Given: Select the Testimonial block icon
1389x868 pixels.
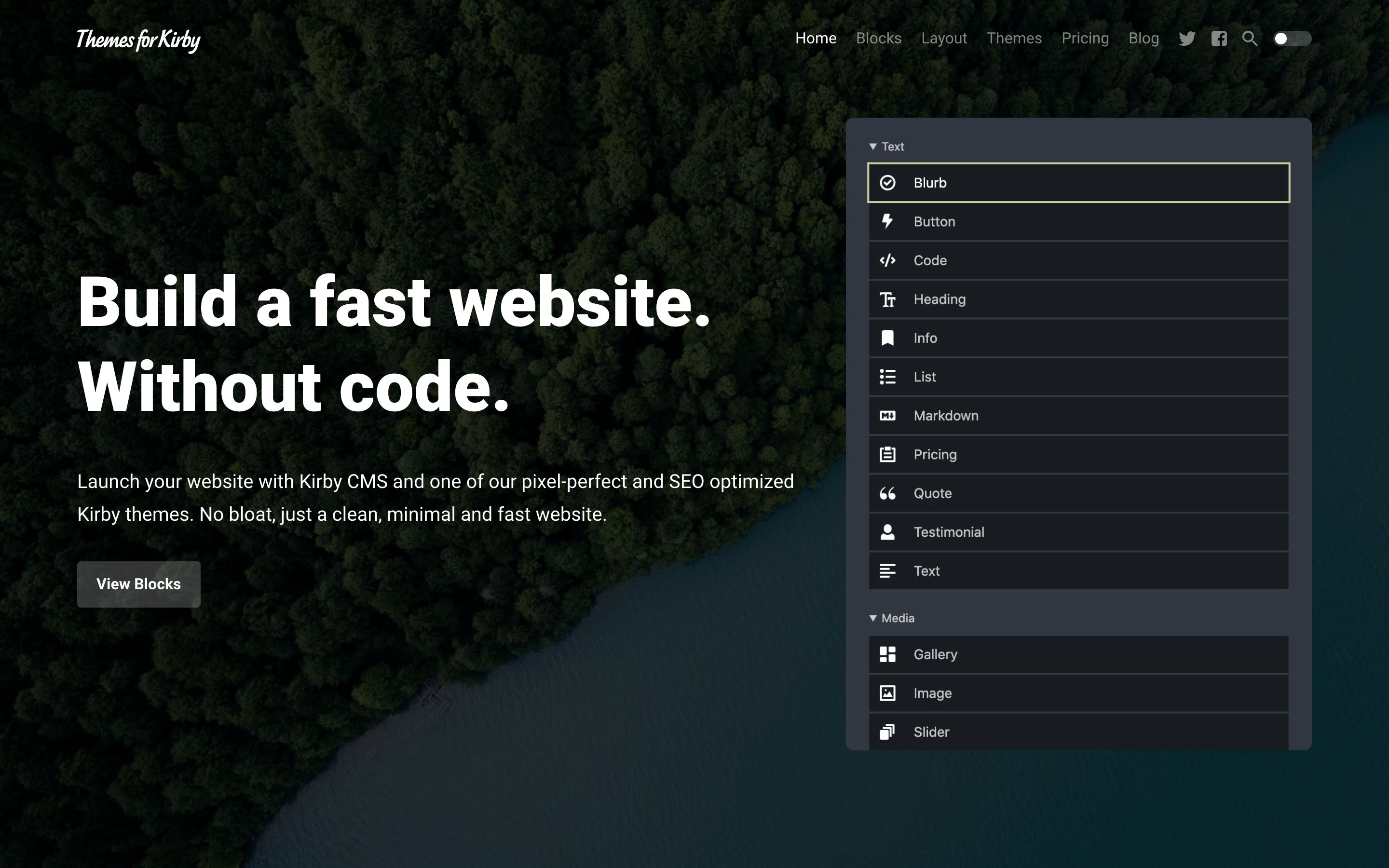Looking at the screenshot, I should 887,532.
